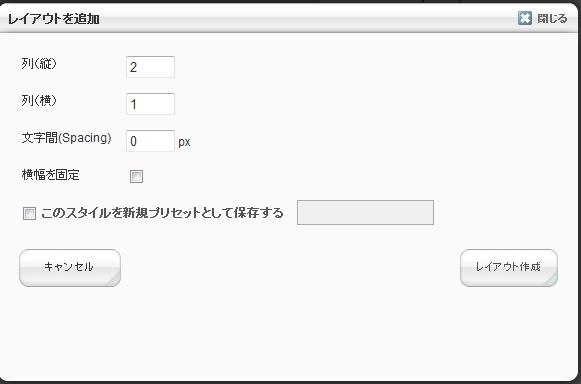581x384 pixels.
Task: Click the 列(横) label
Action: click(x=39, y=101)
